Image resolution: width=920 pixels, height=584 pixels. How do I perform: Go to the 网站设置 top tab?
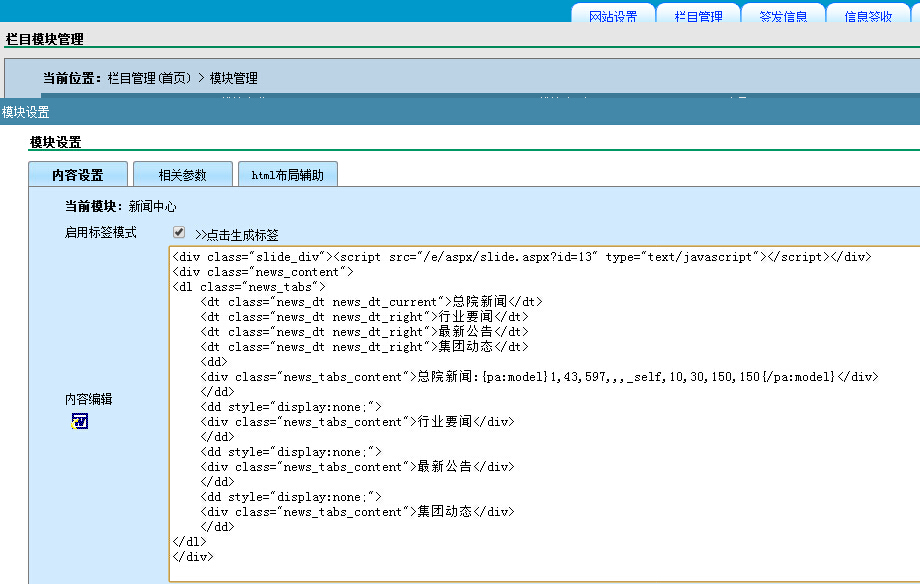(613, 16)
